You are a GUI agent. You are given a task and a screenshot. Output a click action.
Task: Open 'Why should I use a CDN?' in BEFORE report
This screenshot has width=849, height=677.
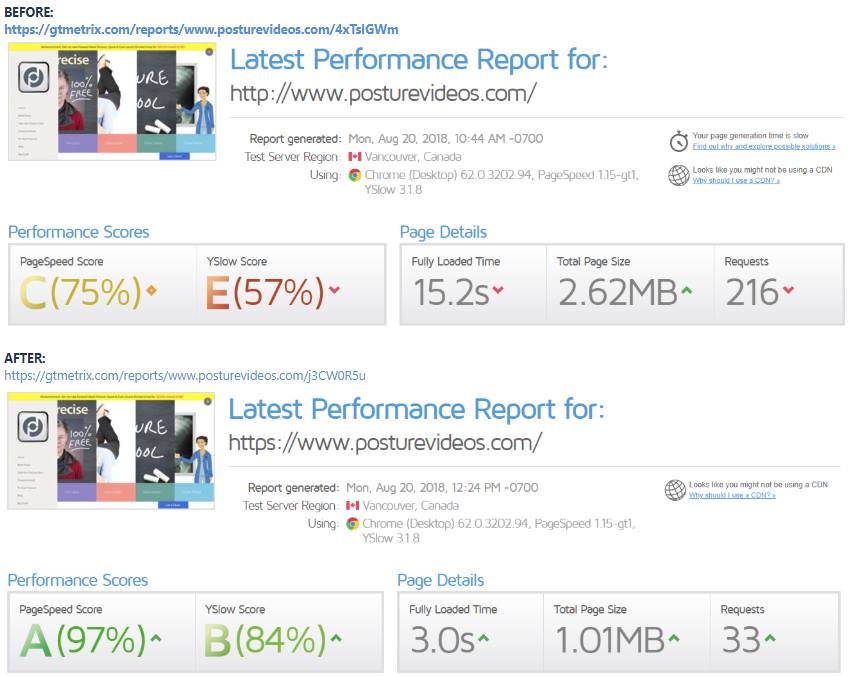(736, 180)
